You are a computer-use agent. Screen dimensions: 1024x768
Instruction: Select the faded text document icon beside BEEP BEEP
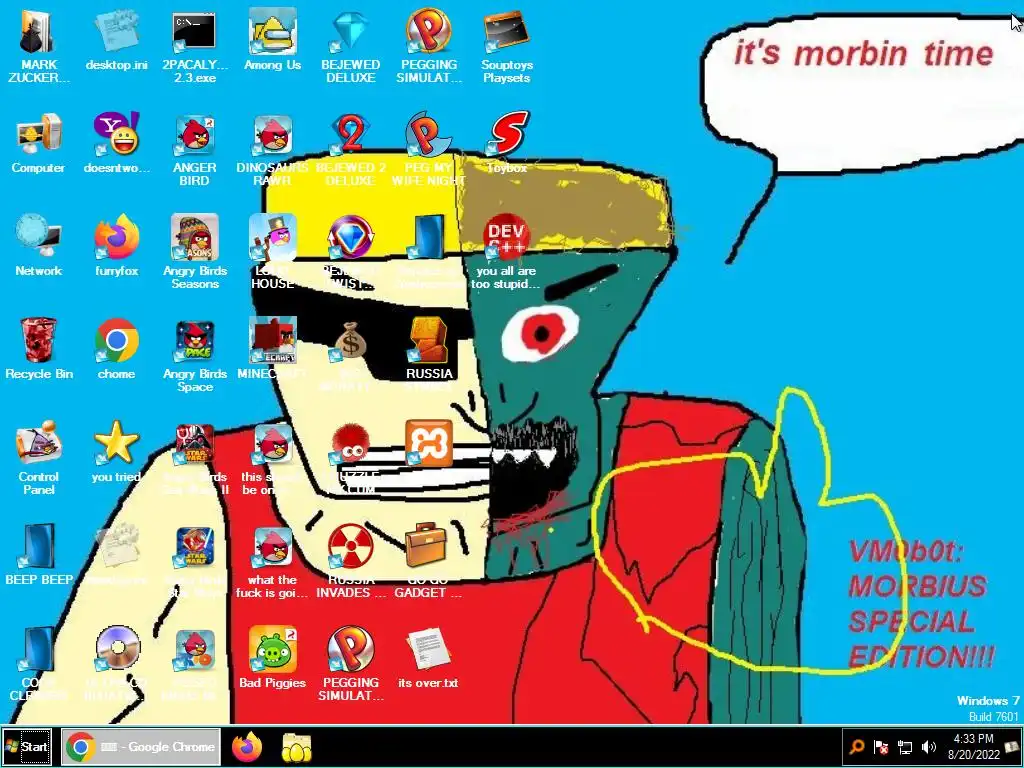pos(116,547)
